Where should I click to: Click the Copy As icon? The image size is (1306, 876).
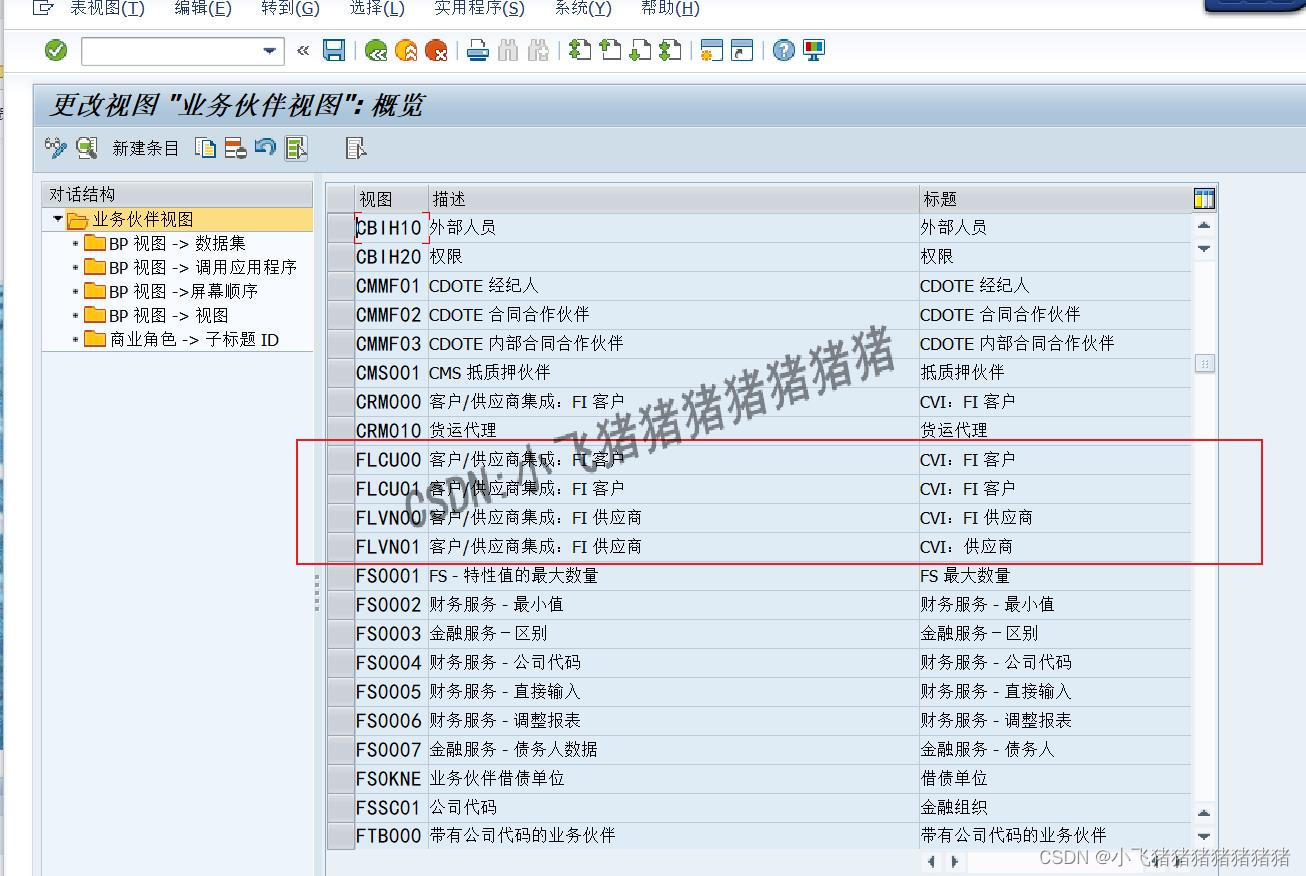(205, 148)
